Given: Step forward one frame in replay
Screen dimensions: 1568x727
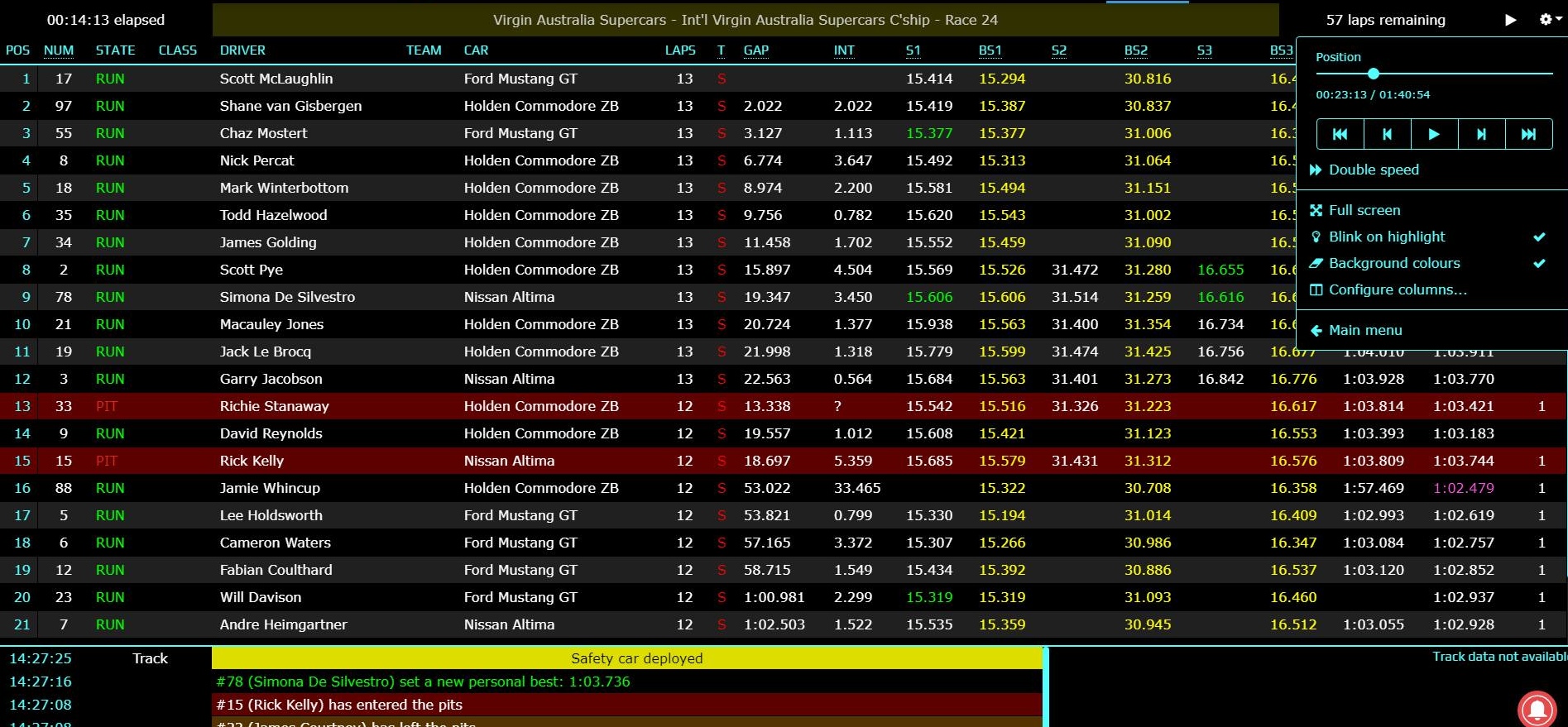Looking at the screenshot, I should point(1481,134).
